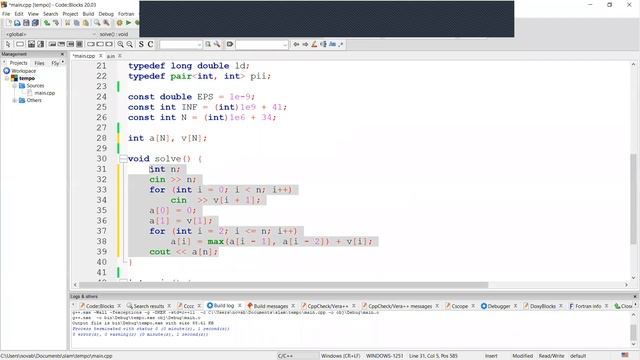The image size is (640, 360).
Task: Switch to the a.in editor tab
Action: (x=111, y=56)
